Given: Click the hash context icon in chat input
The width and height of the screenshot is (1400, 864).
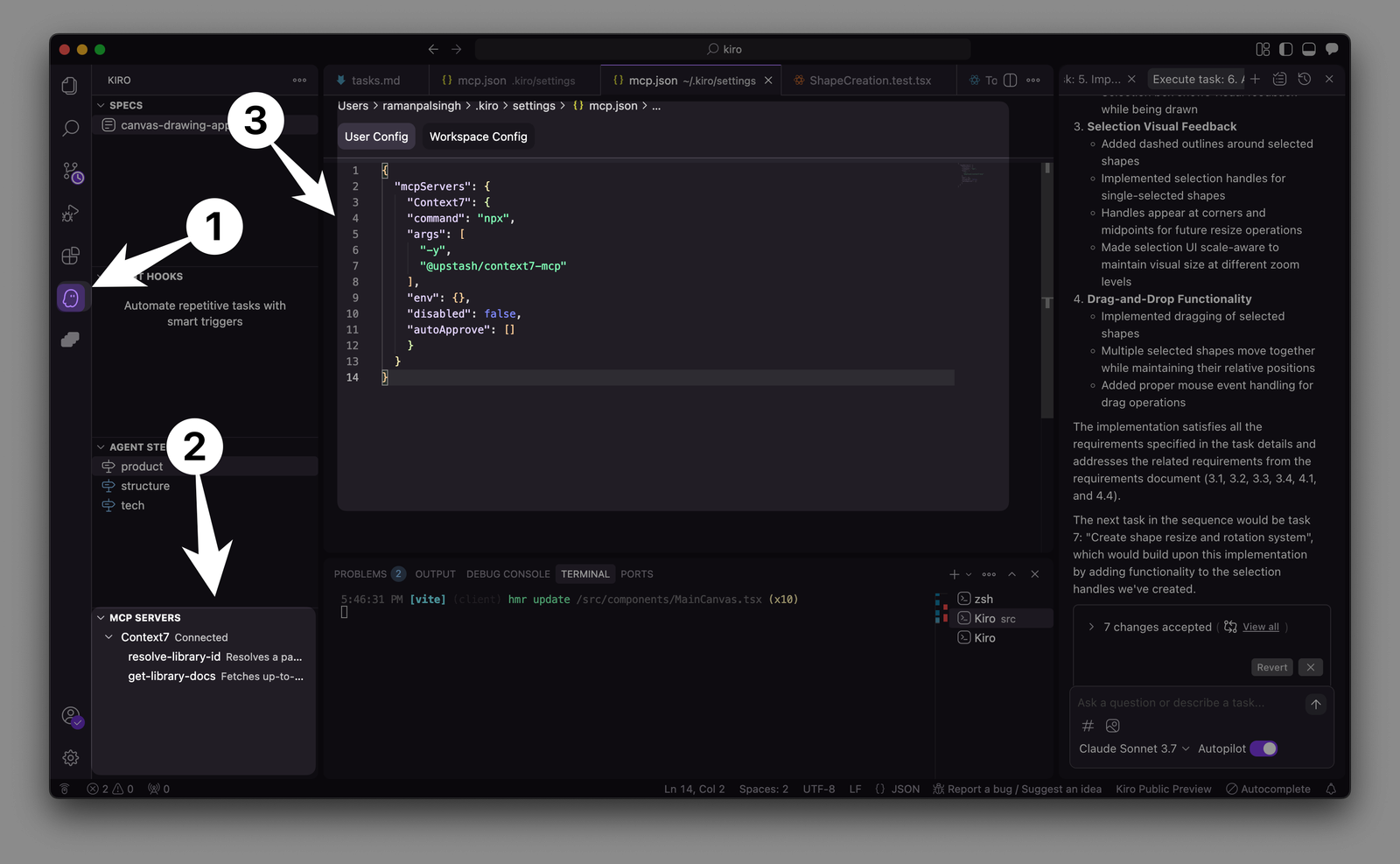Looking at the screenshot, I should pyautogui.click(x=1087, y=726).
